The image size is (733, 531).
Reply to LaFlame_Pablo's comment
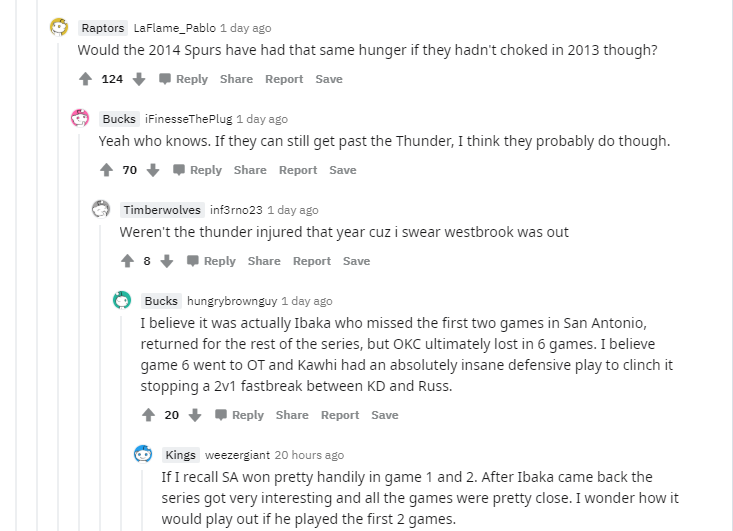[x=183, y=79]
